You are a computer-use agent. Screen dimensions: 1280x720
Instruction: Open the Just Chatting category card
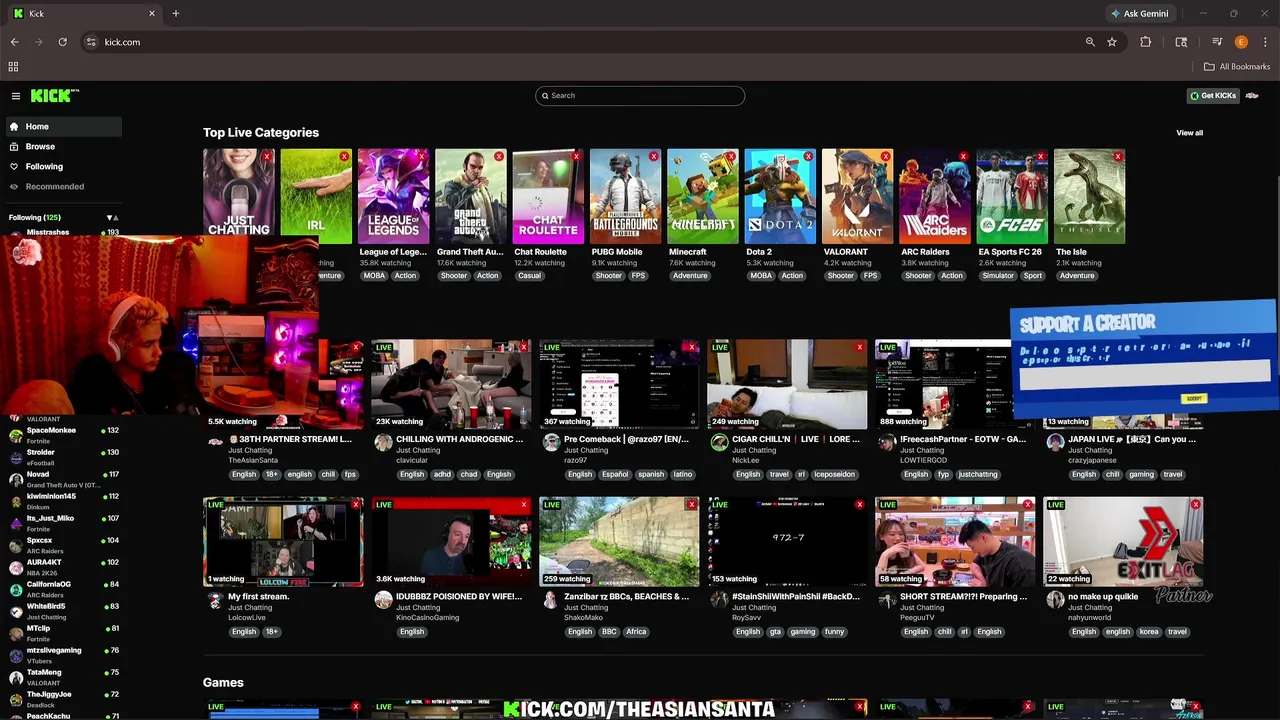[x=239, y=196]
